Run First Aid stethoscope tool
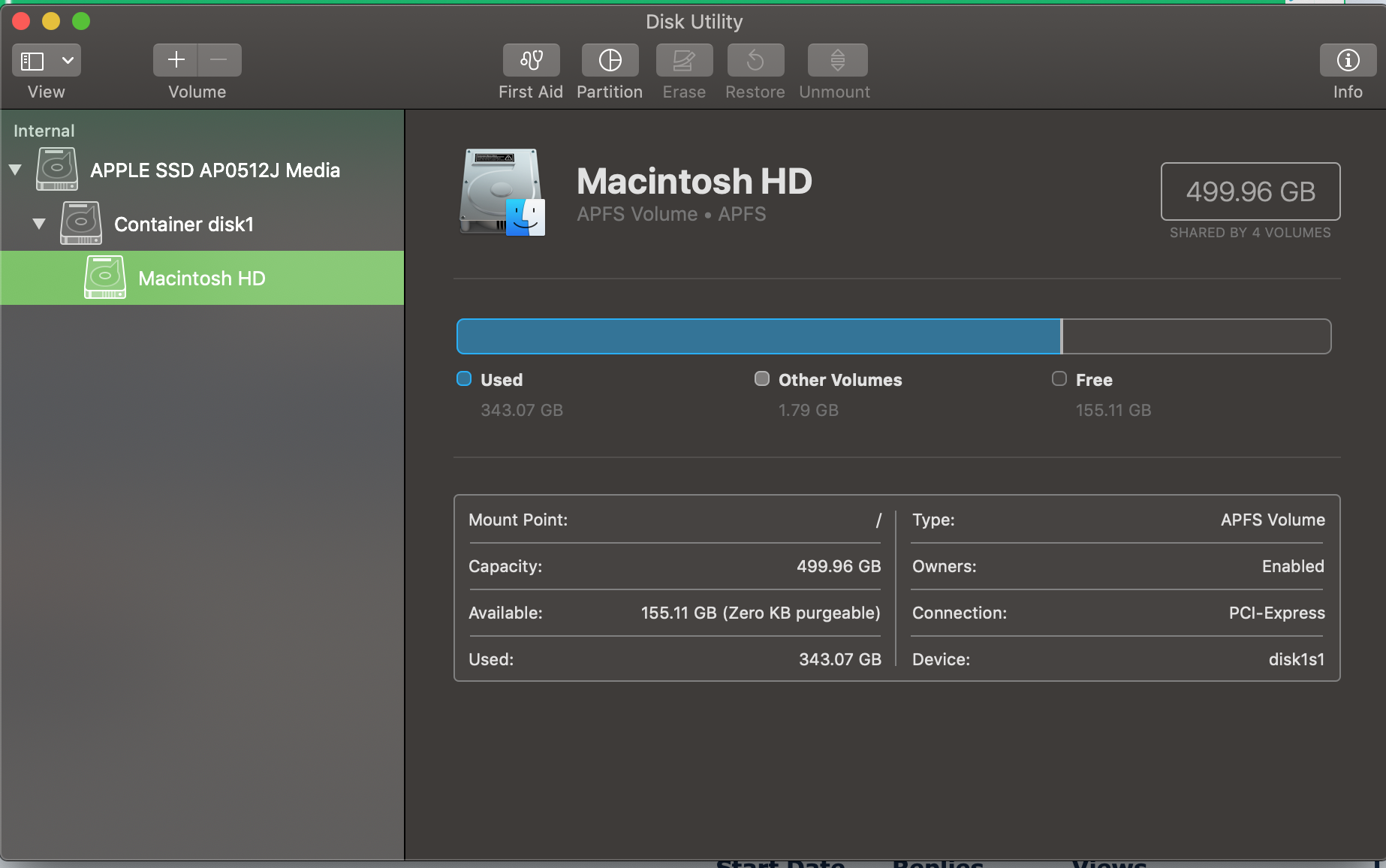1386x868 pixels. [x=532, y=60]
